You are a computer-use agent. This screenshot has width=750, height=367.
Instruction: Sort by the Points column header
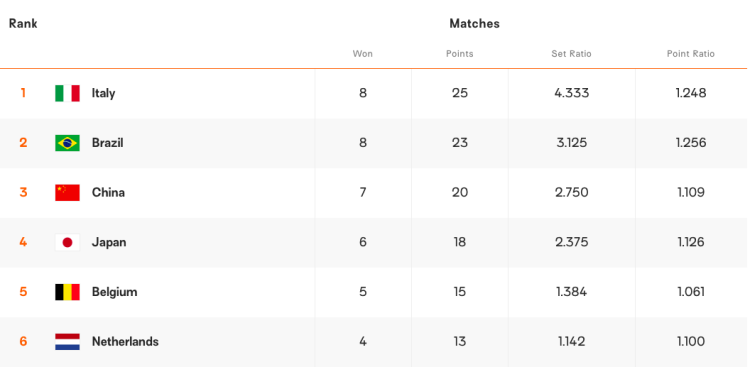(460, 54)
